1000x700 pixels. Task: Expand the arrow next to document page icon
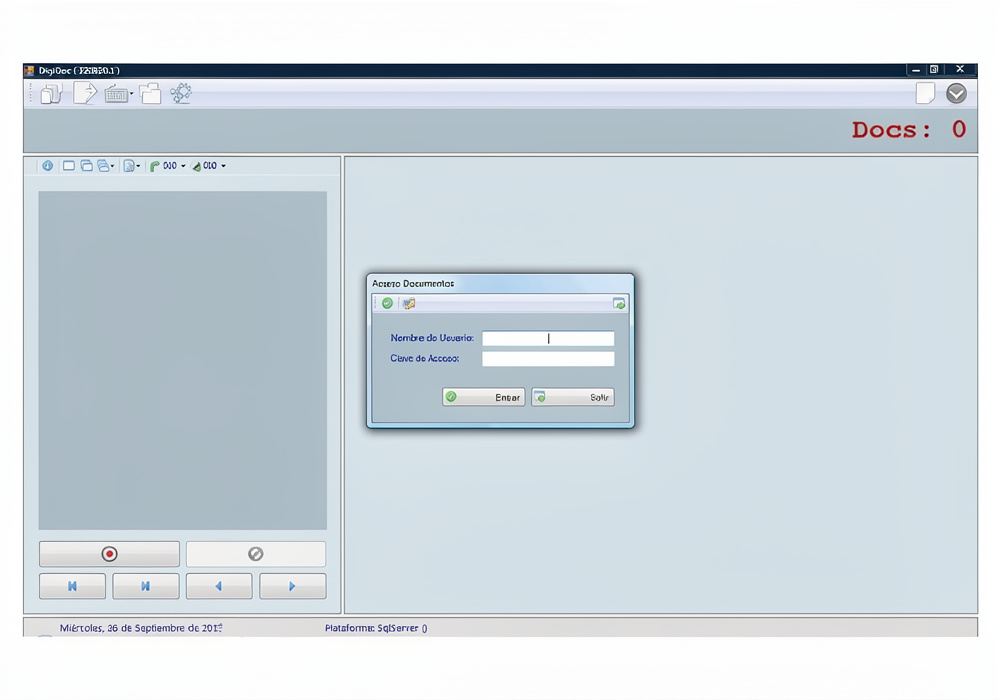point(138,166)
